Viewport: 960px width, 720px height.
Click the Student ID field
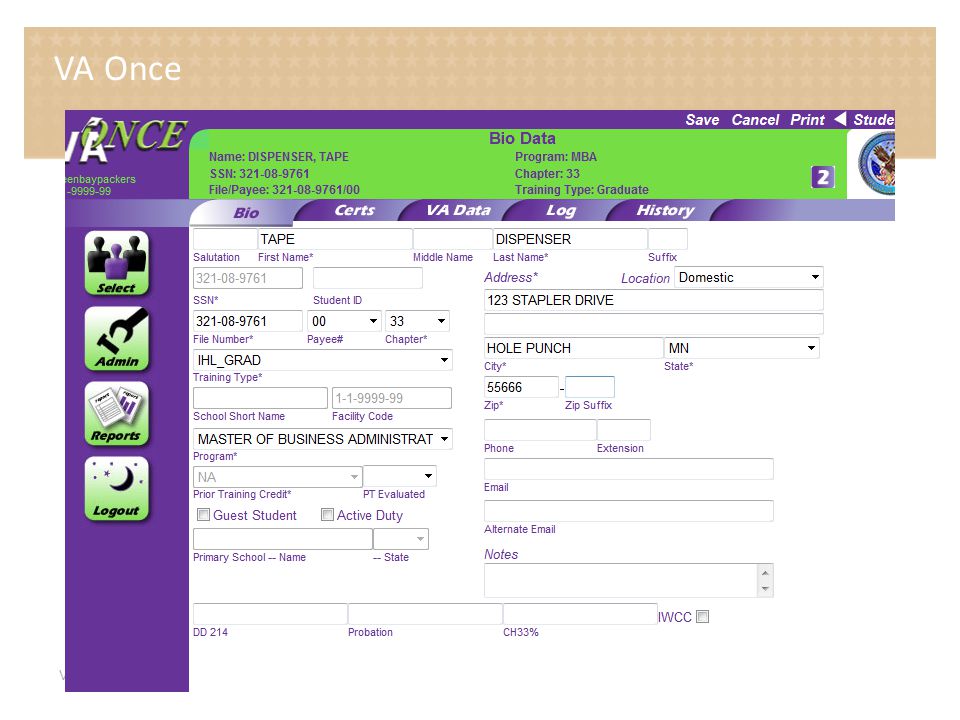pyautogui.click(x=367, y=278)
